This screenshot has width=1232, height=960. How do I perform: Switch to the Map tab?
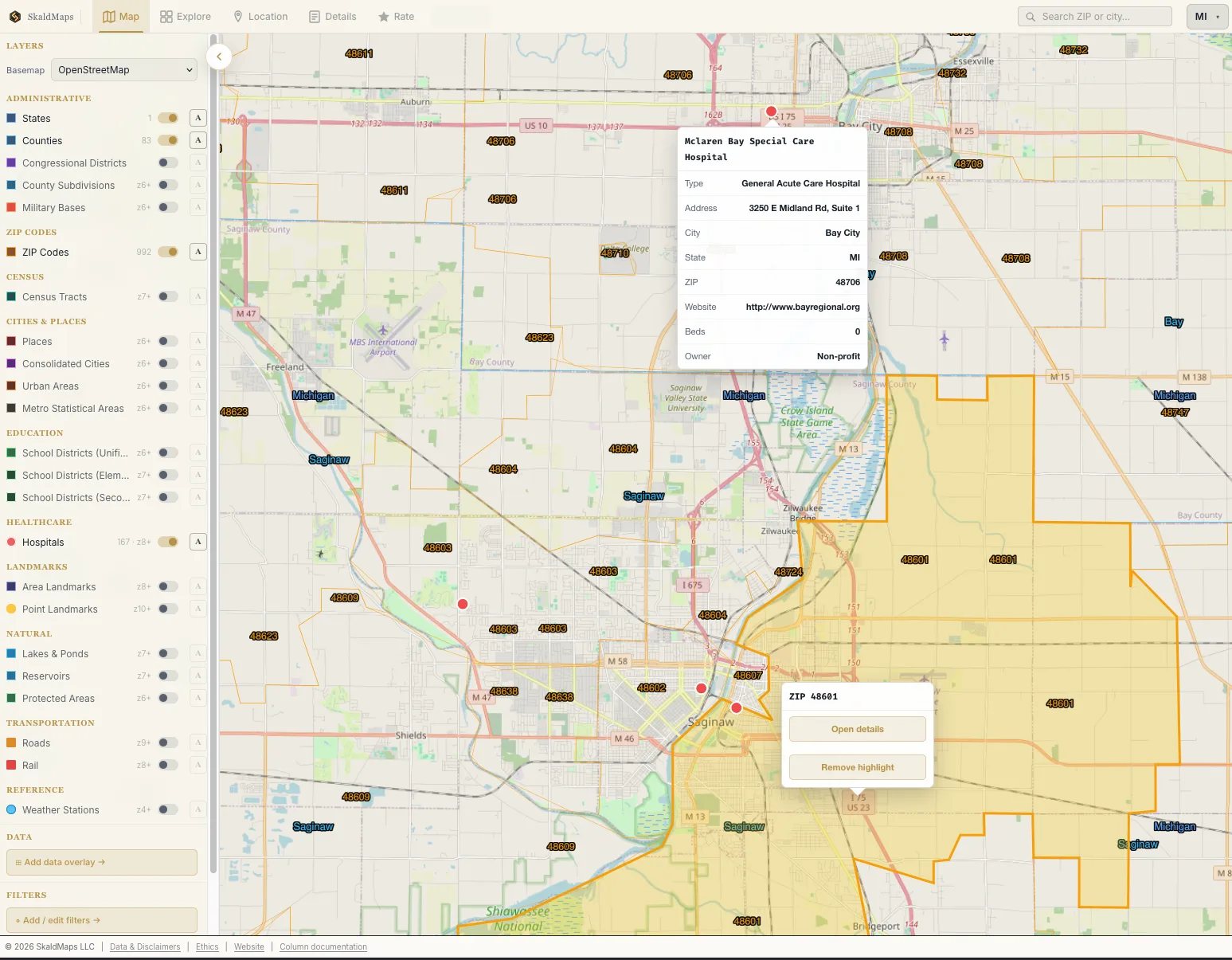click(x=121, y=17)
